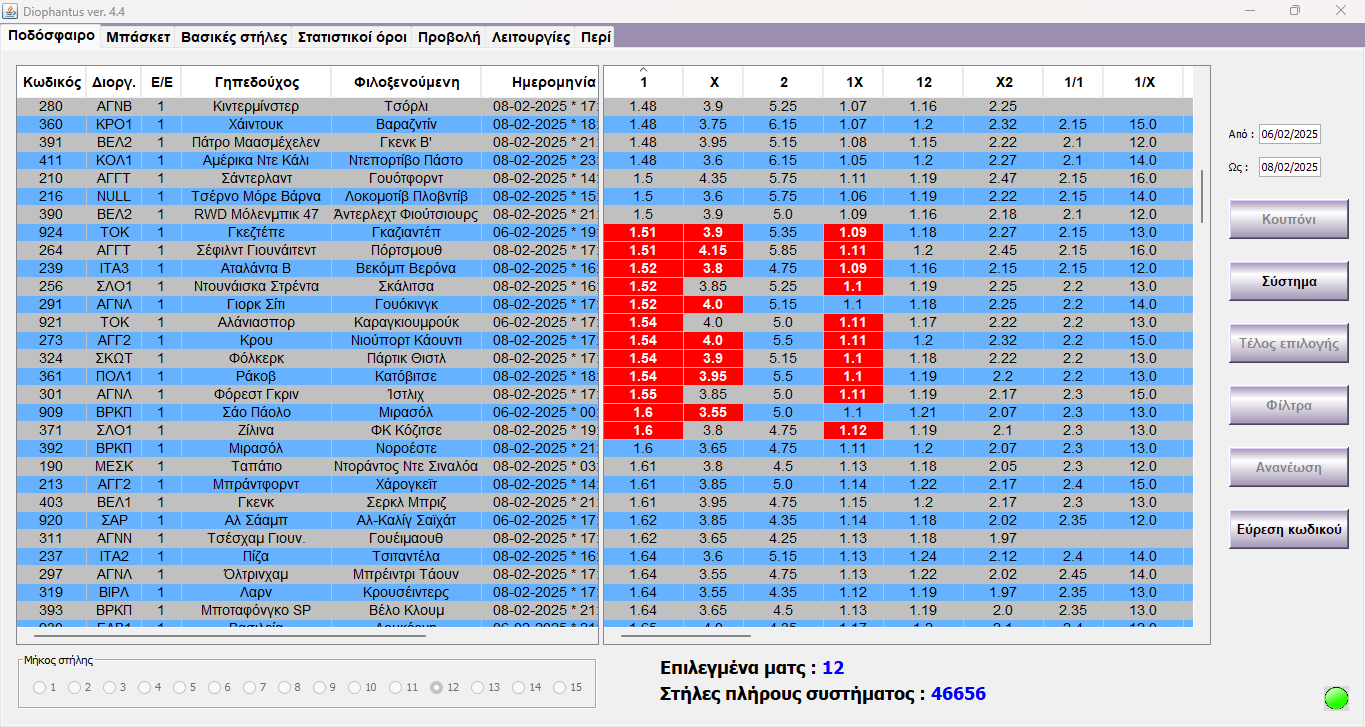Select match code 393
This screenshot has height=727, width=1365.
[x=52, y=610]
